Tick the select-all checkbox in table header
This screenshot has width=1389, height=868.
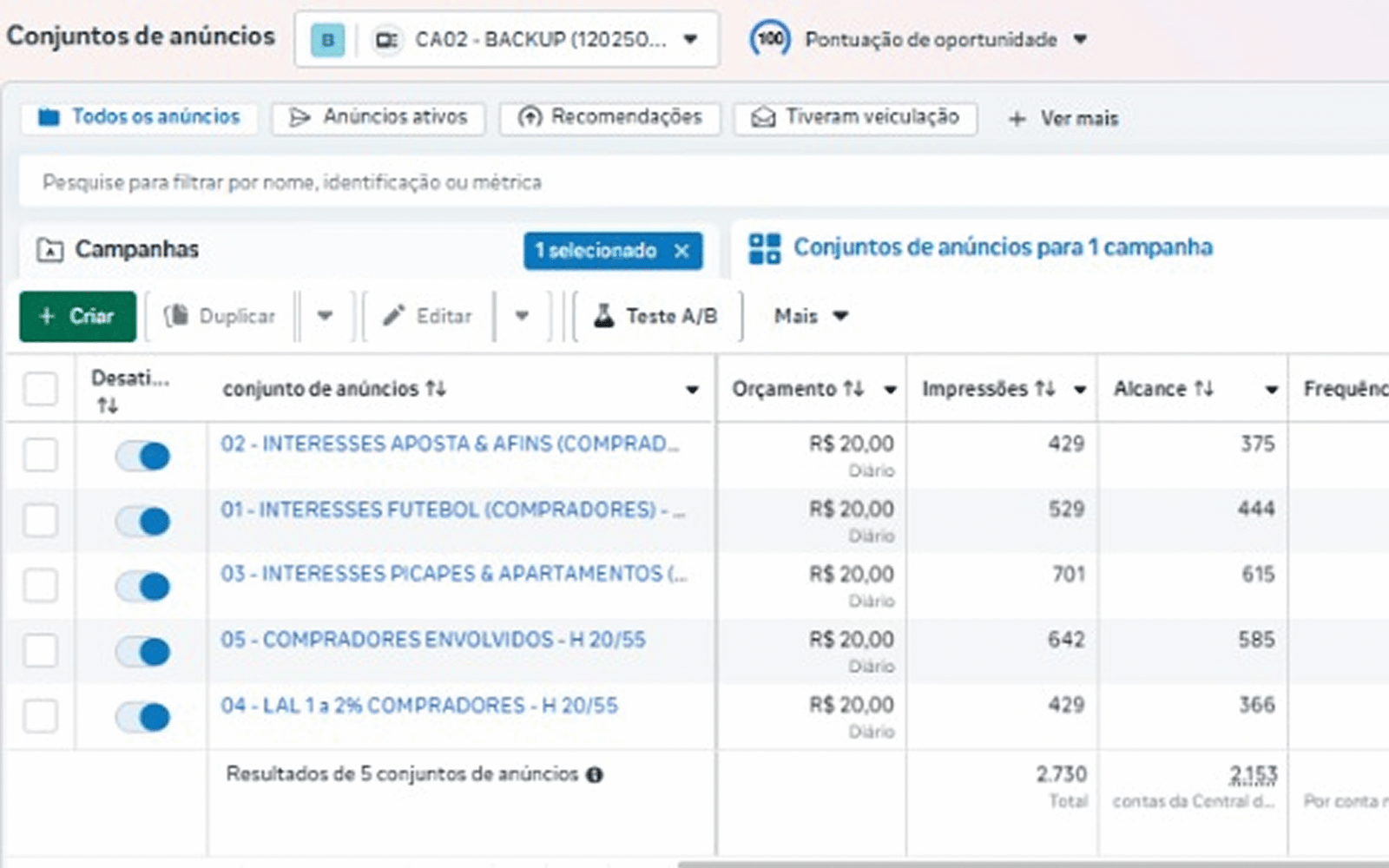(x=41, y=389)
